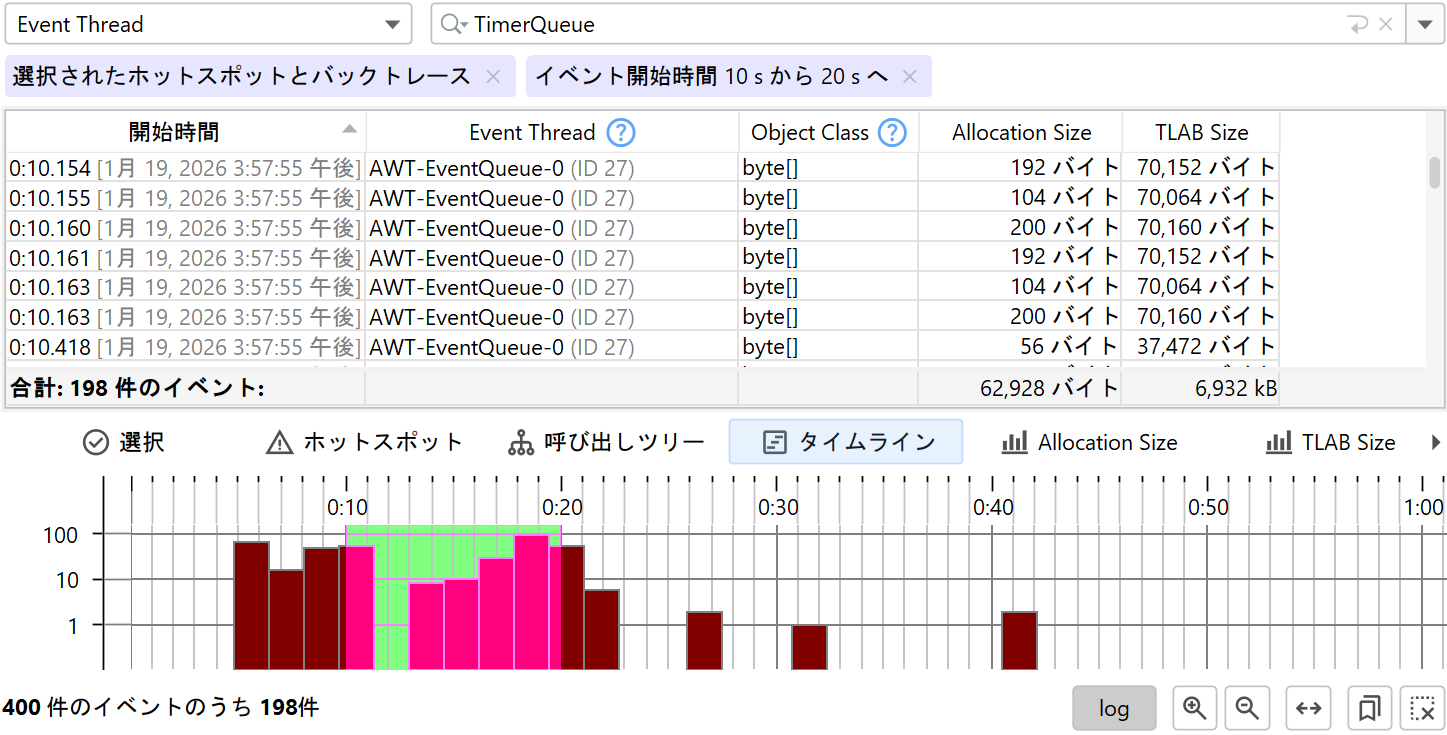
Task: Open help for the Event Thread column
Action: coord(621,132)
